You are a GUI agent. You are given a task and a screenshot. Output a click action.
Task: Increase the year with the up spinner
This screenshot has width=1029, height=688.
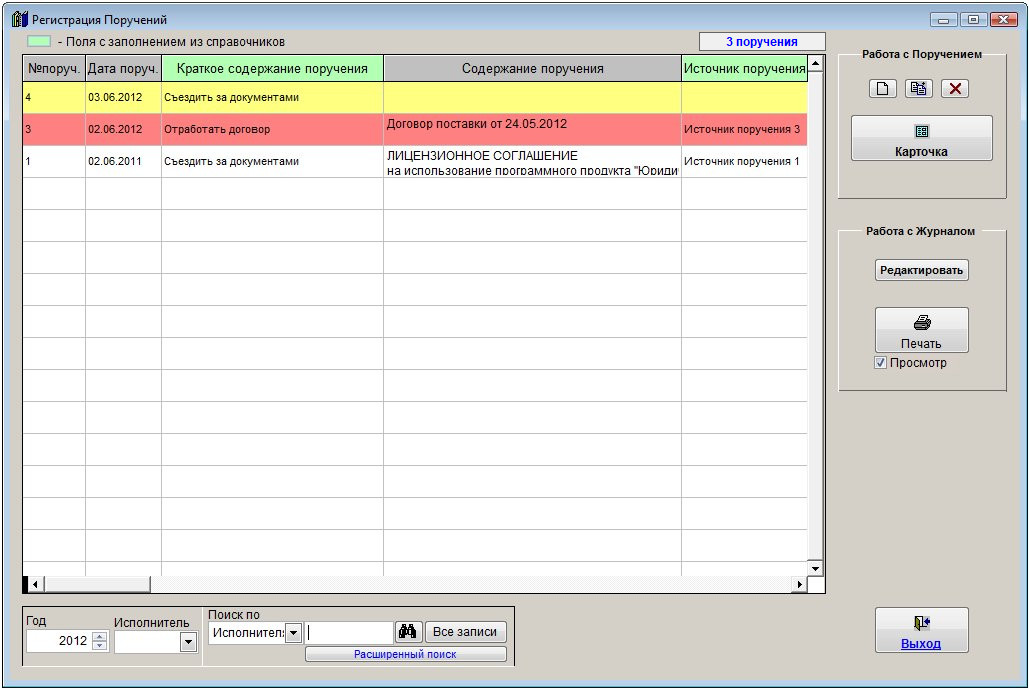tap(100, 636)
